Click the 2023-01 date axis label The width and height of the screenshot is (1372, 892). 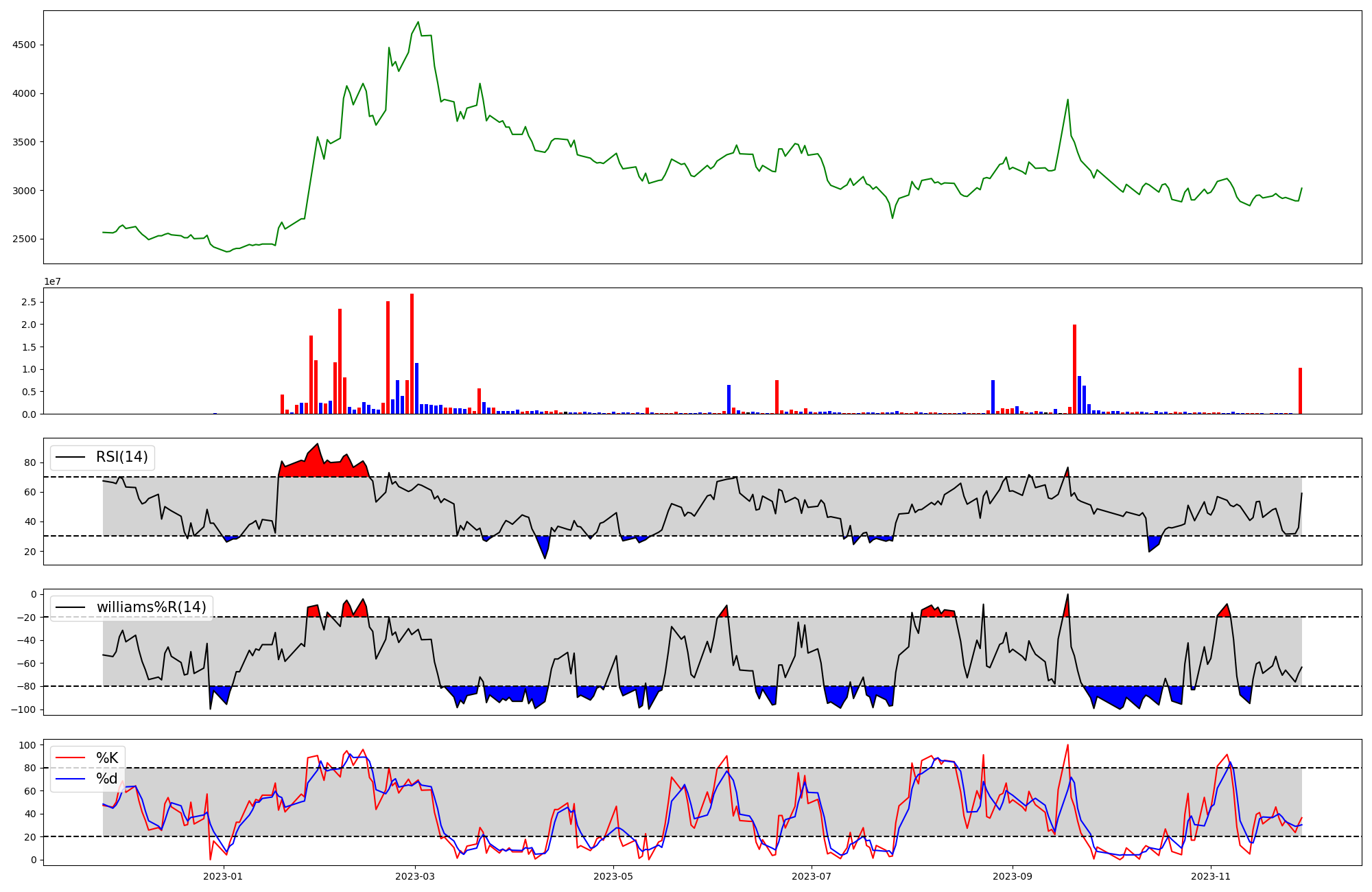224,876
